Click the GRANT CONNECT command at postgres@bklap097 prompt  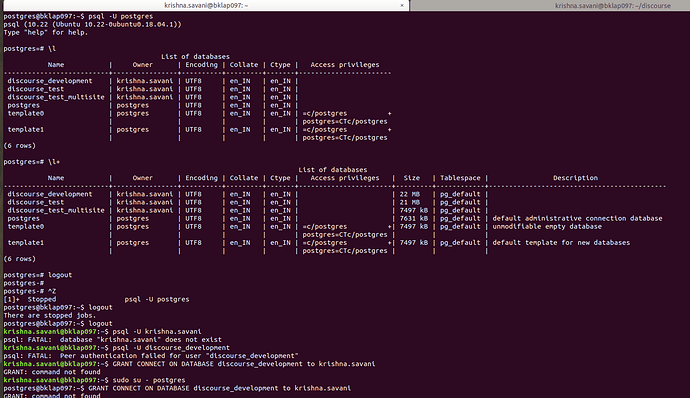coord(177,388)
